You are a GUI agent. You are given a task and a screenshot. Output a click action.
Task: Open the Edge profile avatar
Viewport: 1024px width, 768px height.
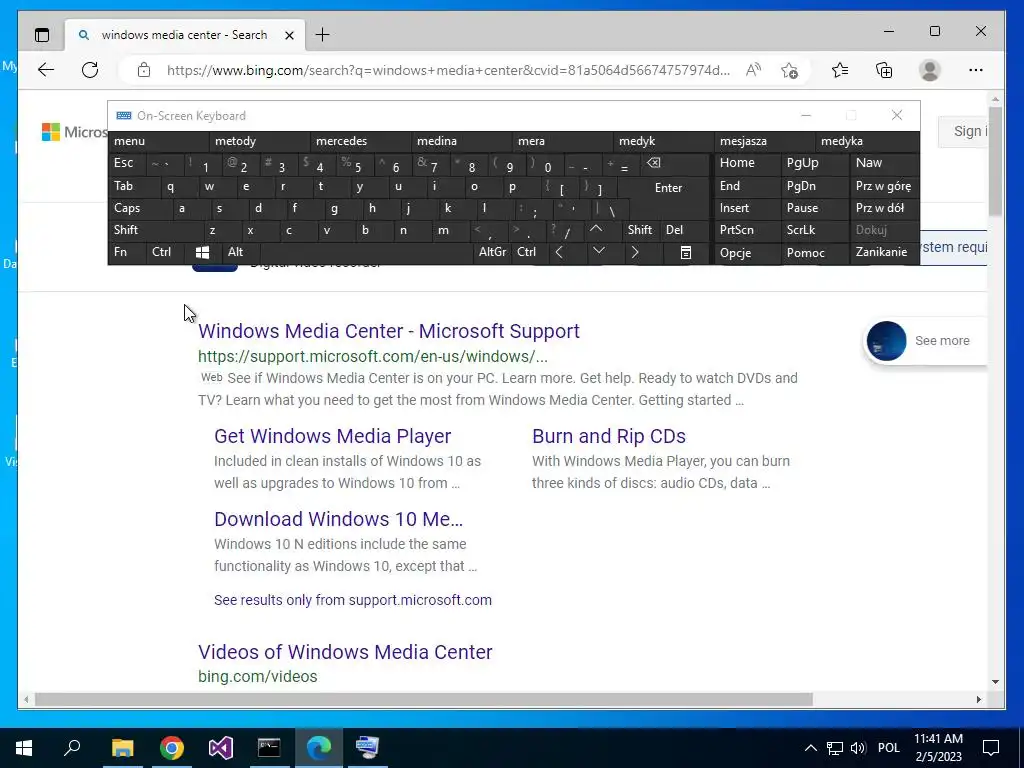tap(929, 70)
